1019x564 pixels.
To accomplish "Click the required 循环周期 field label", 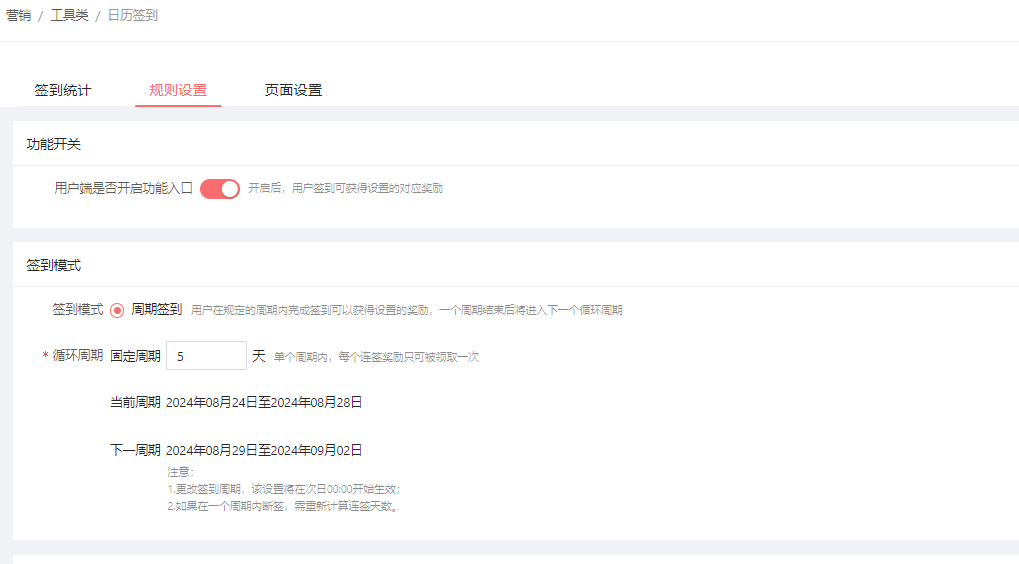I will click(x=76, y=355).
